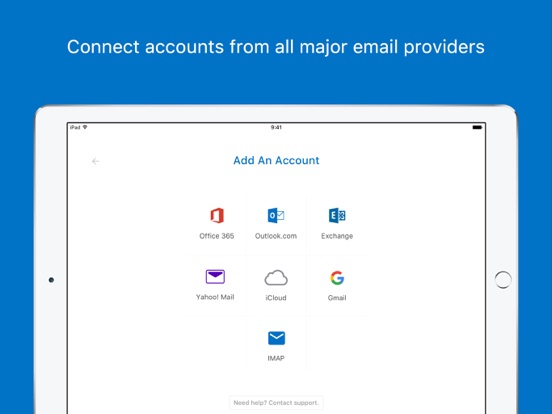552x414 pixels.
Task: Click the 9:41 clock in the status bar
Action: click(x=276, y=127)
